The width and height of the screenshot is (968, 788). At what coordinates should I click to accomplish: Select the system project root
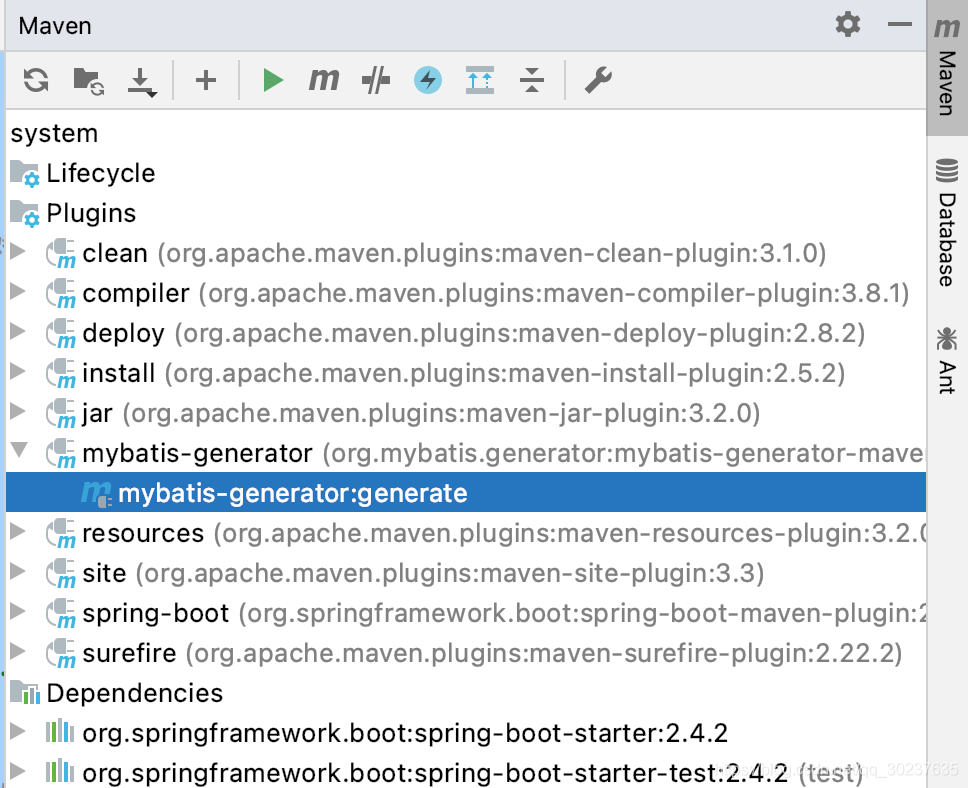coord(54,133)
